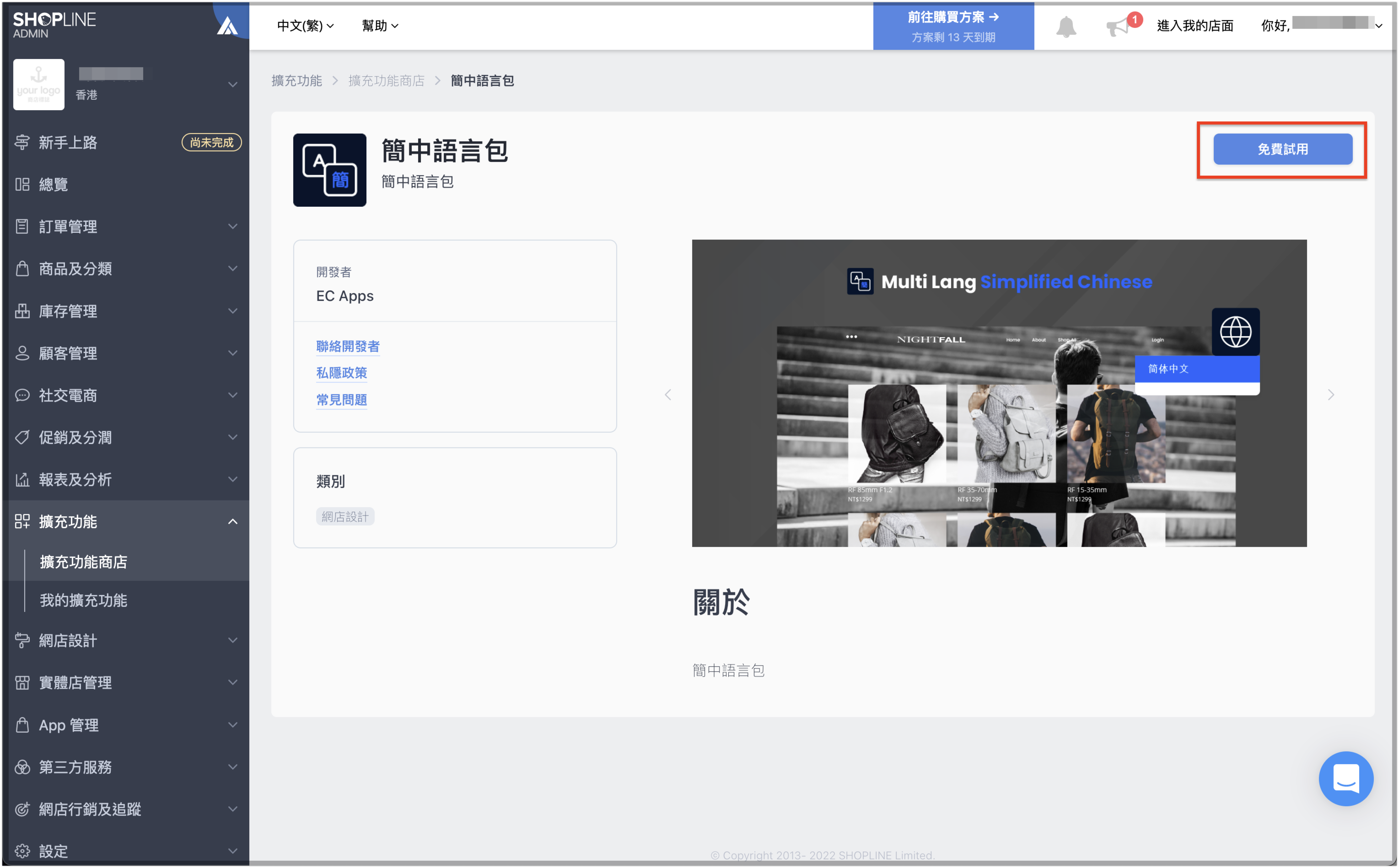
Task: Click 前往購買方案 plan banner
Action: (x=953, y=26)
